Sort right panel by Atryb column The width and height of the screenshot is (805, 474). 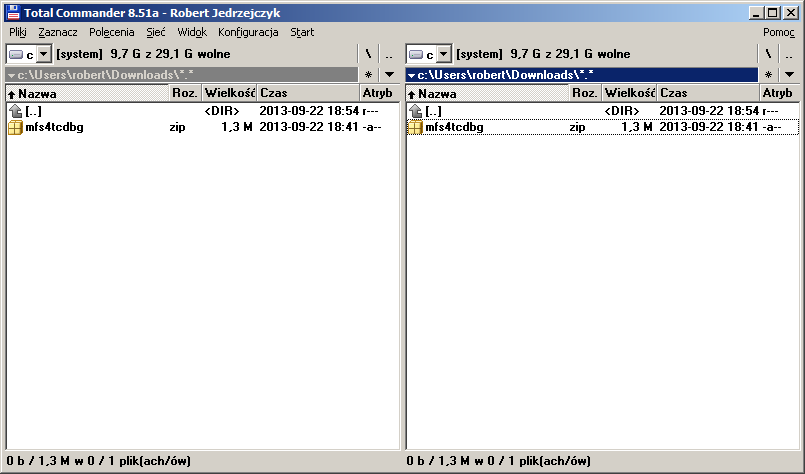pyautogui.click(x=779, y=93)
